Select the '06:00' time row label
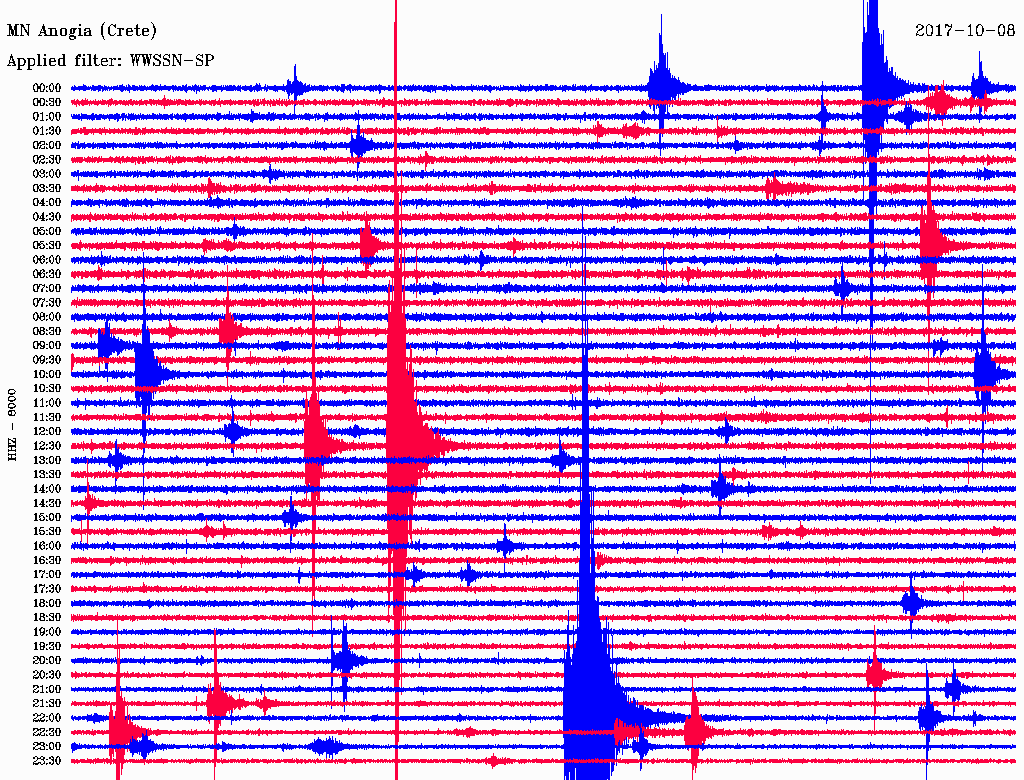This screenshot has height=780, width=1024. [47, 259]
